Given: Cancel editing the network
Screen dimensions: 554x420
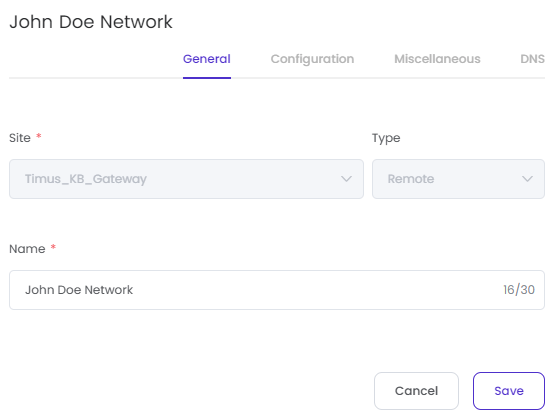Looking at the screenshot, I should (416, 391).
